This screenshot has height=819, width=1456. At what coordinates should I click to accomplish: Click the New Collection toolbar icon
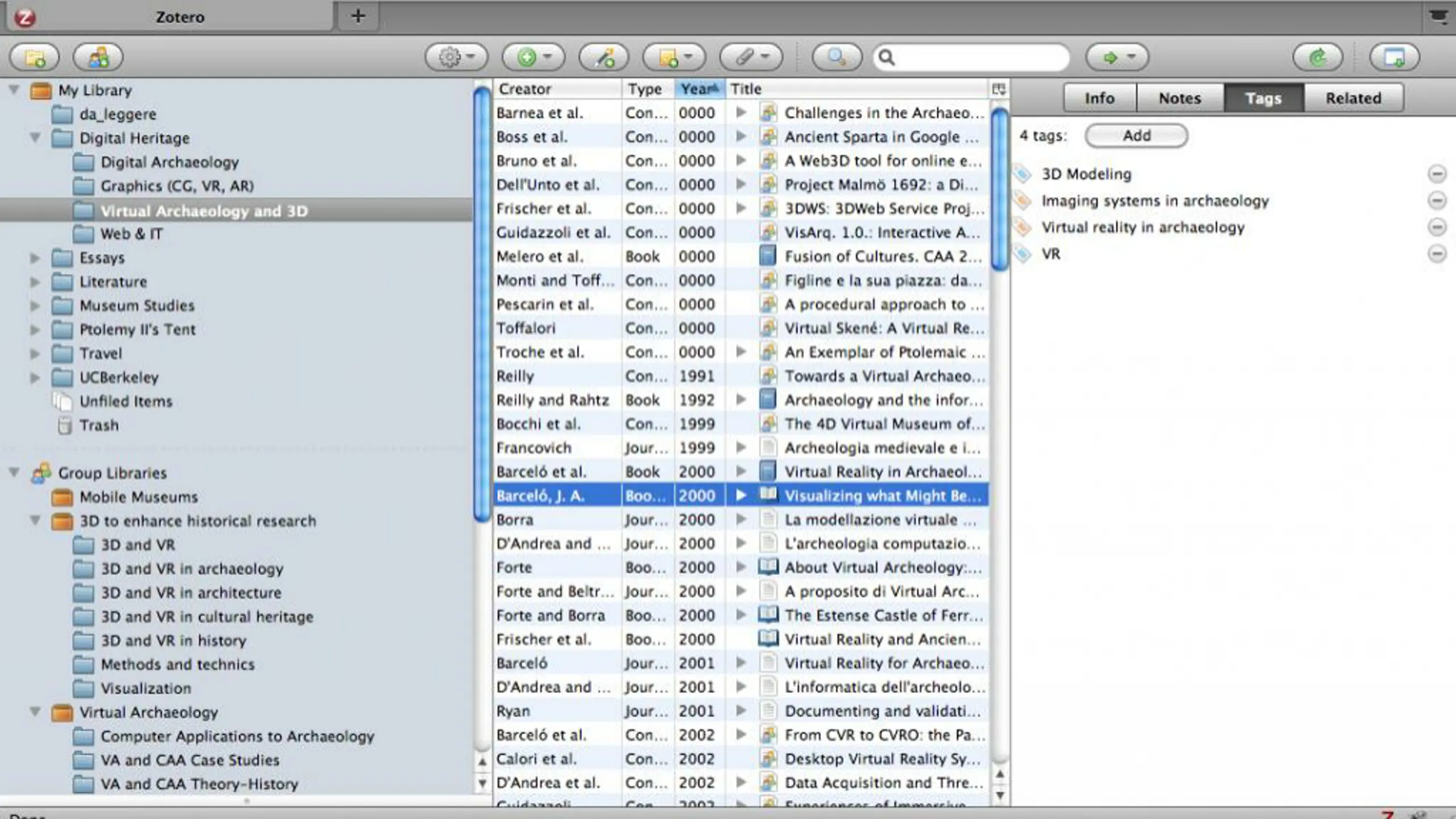point(35,57)
